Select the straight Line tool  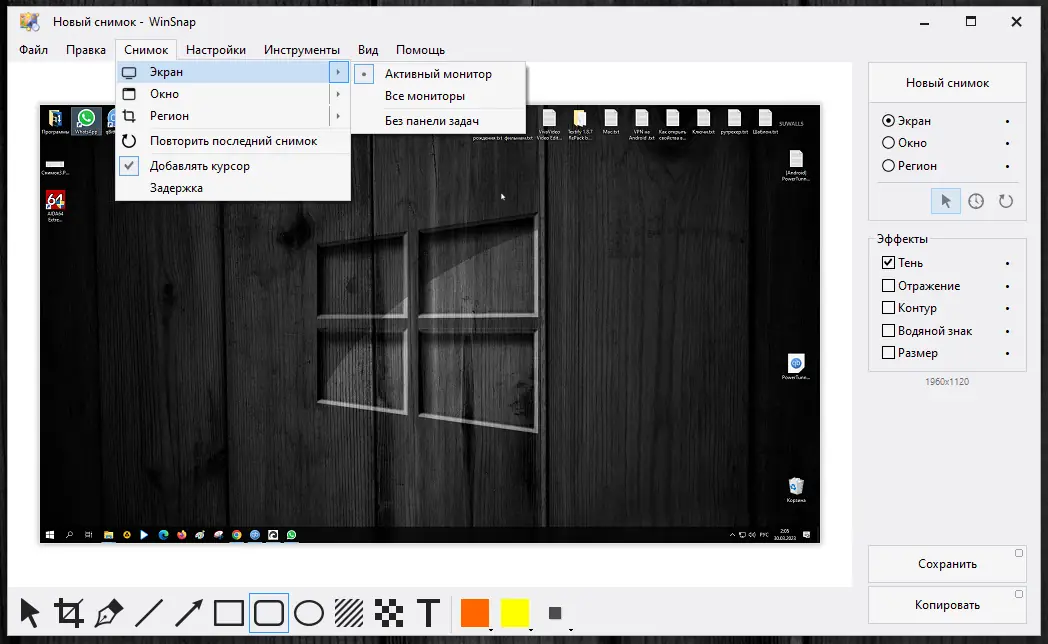148,612
